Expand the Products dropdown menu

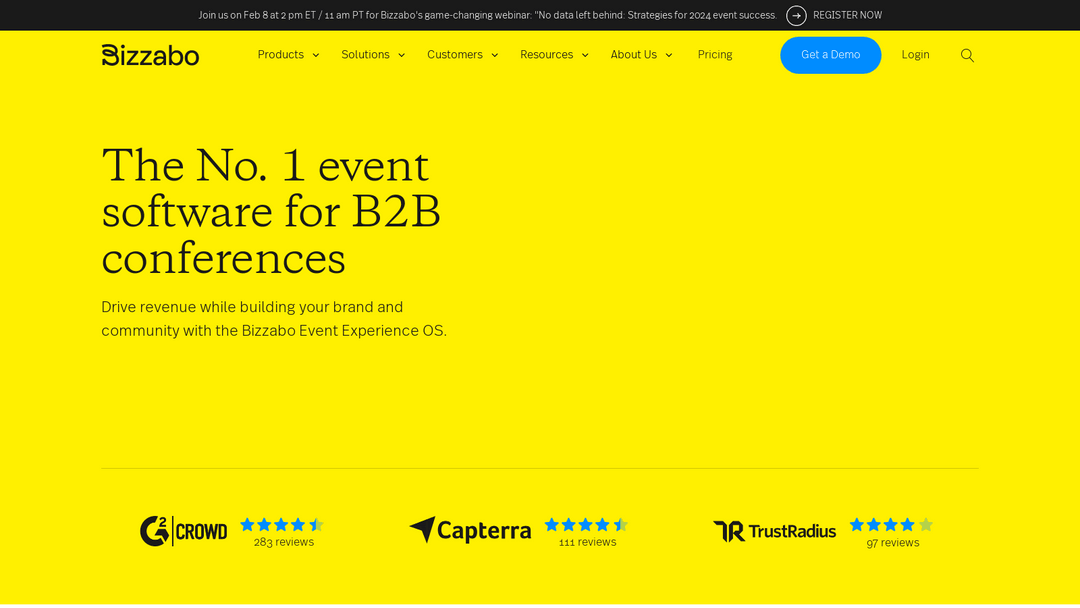point(288,55)
